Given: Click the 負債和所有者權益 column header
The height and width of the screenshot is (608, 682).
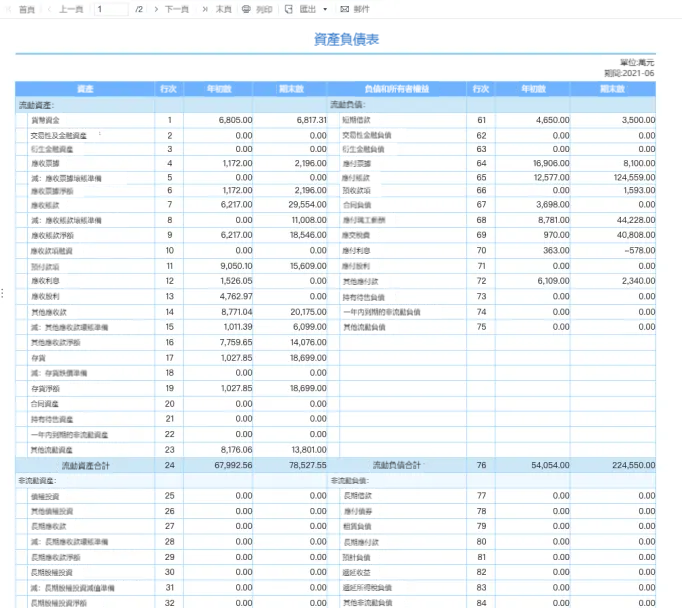Looking at the screenshot, I should [396, 89].
